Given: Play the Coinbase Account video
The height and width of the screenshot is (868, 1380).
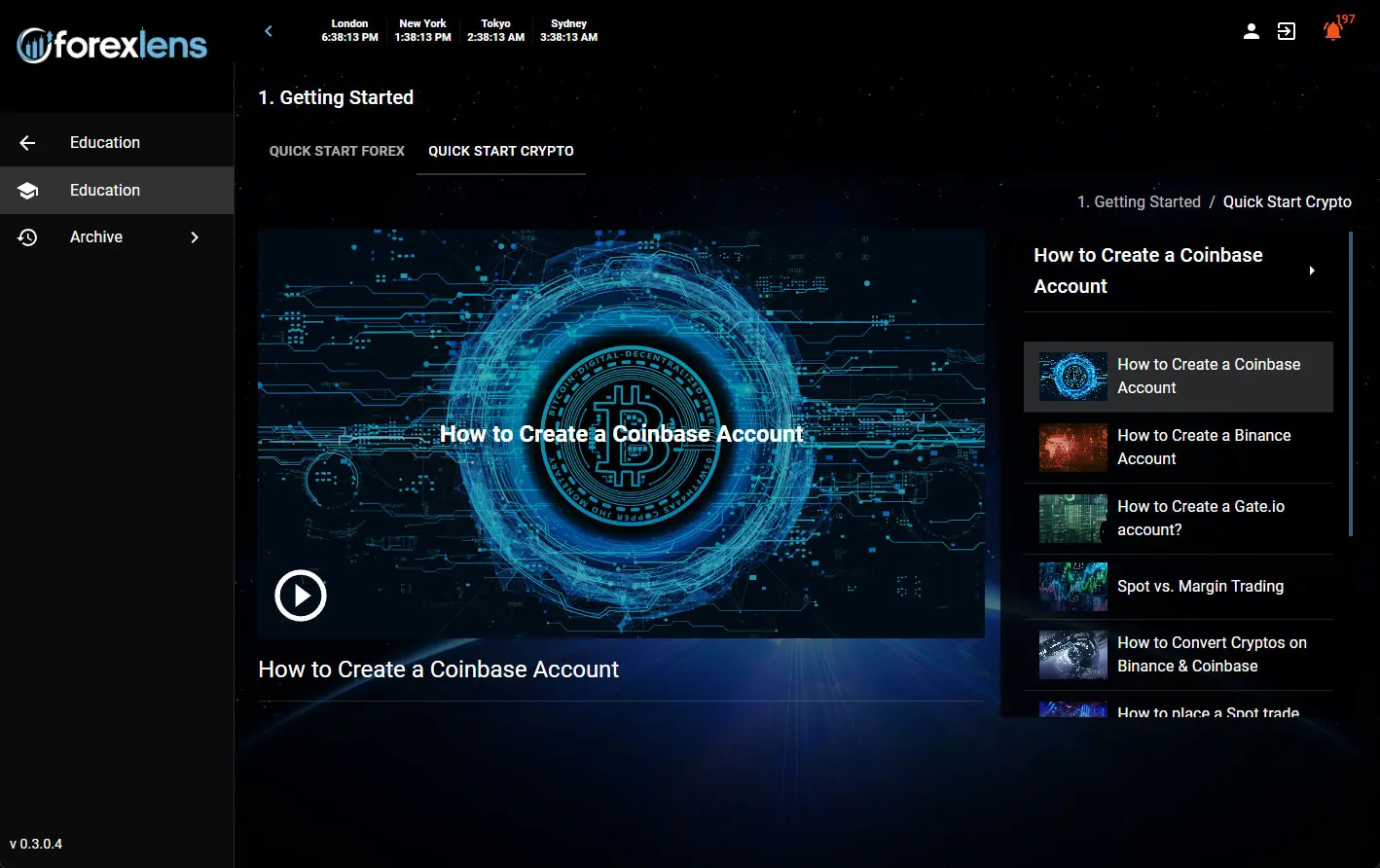Looking at the screenshot, I should (300, 595).
